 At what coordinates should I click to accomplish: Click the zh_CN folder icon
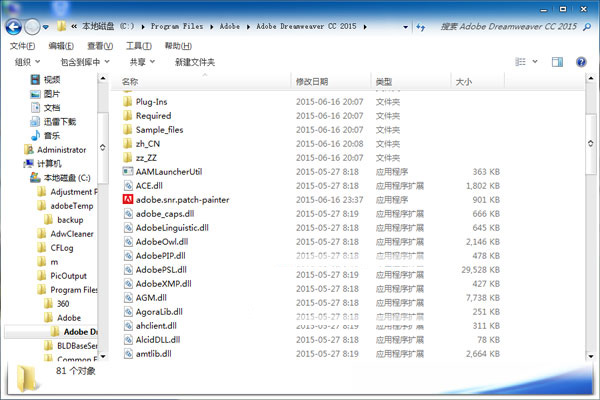click(127, 144)
